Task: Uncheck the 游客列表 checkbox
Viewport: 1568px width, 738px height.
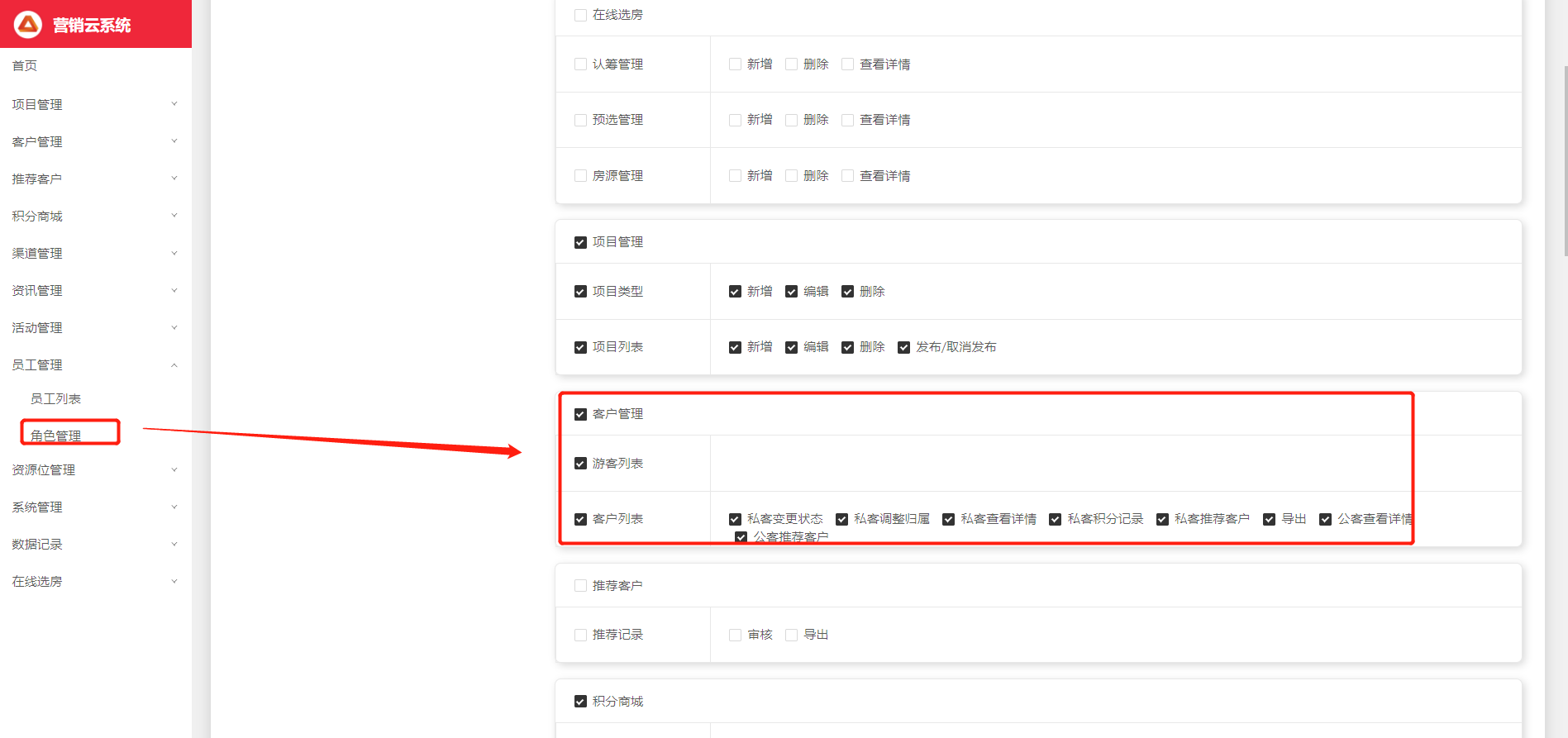Action: click(580, 464)
